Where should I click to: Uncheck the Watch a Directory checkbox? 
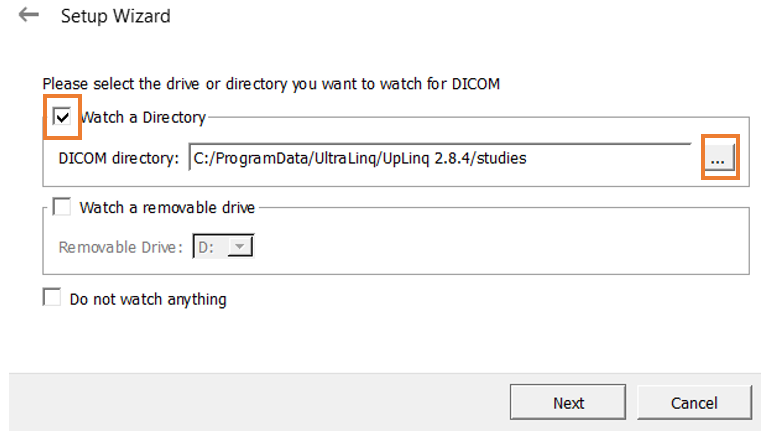(x=62, y=117)
